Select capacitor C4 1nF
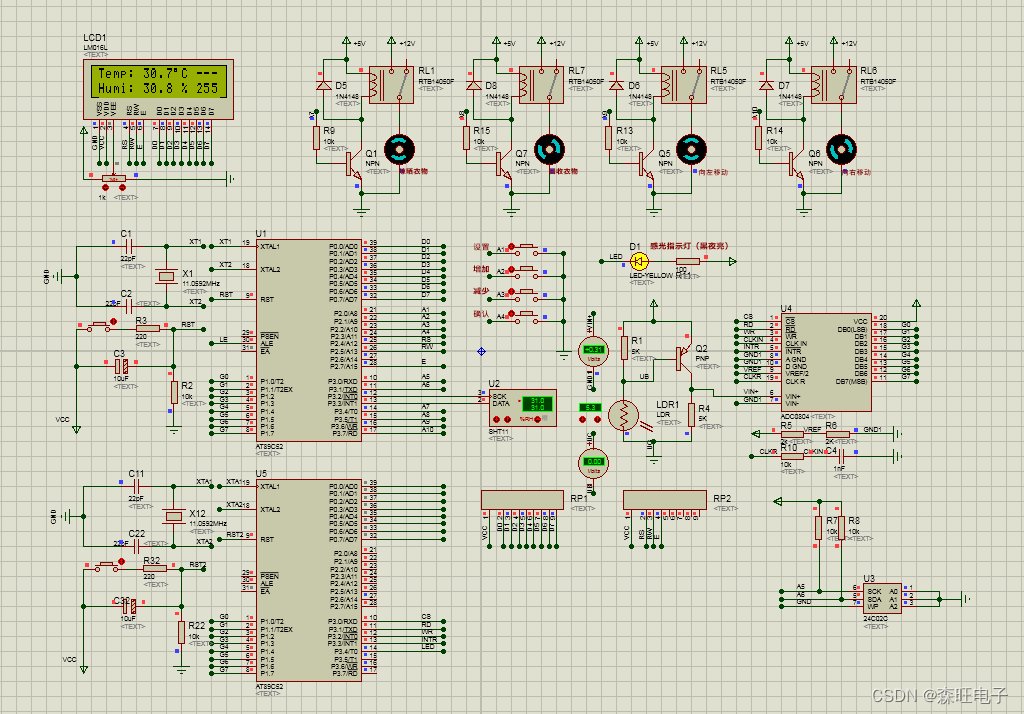This screenshot has width=1024, height=714. coord(842,457)
